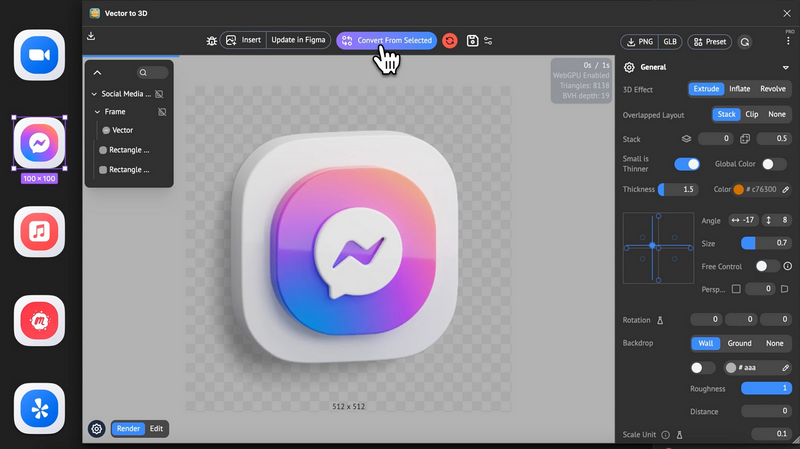This screenshot has height=449, width=800.
Task: Click the Convert From Selected button
Action: pos(387,40)
